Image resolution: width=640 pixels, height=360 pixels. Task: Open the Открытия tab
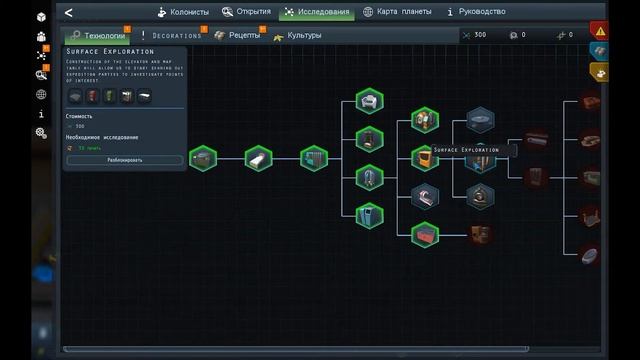coord(246,12)
